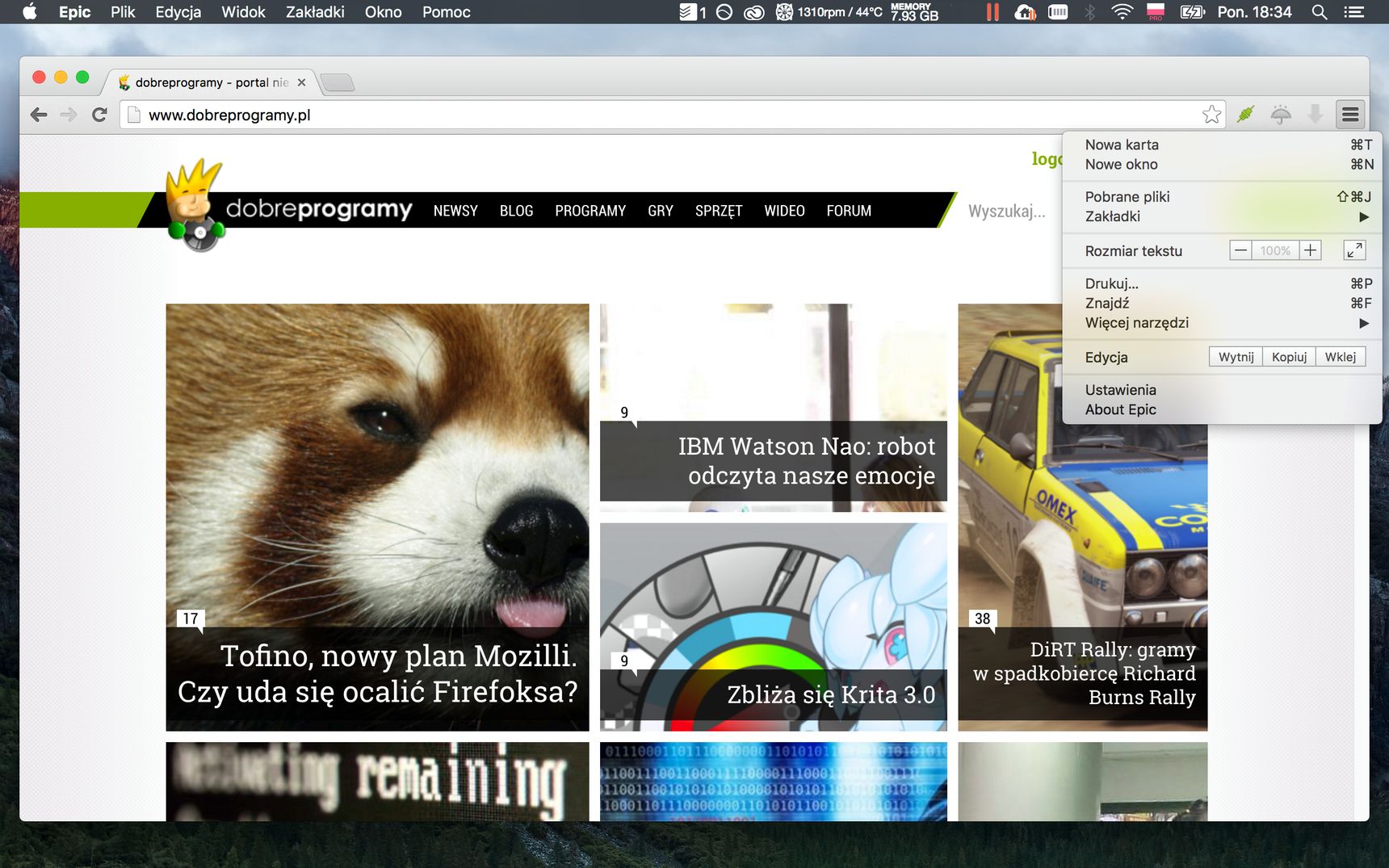The height and width of the screenshot is (868, 1389).
Task: Select Drukuj... from the menu
Action: click(1222, 283)
